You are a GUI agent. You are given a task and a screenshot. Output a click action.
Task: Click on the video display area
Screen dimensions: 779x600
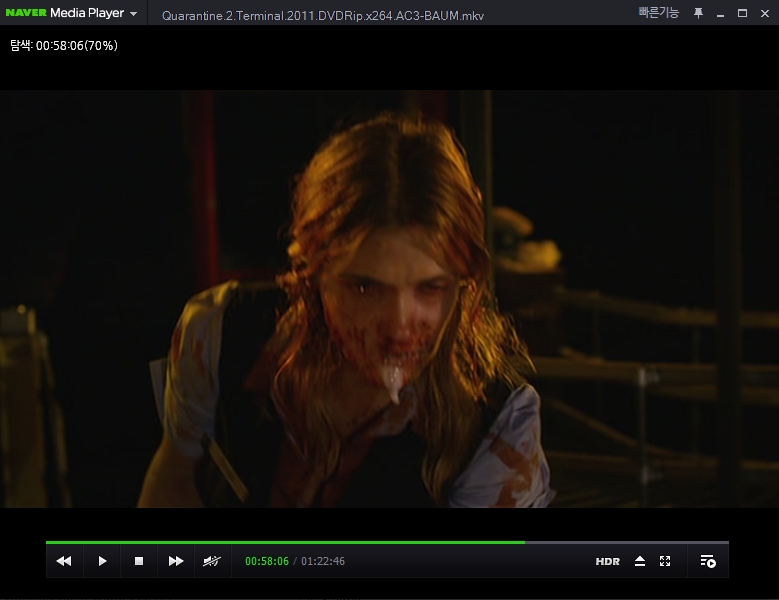click(389, 300)
